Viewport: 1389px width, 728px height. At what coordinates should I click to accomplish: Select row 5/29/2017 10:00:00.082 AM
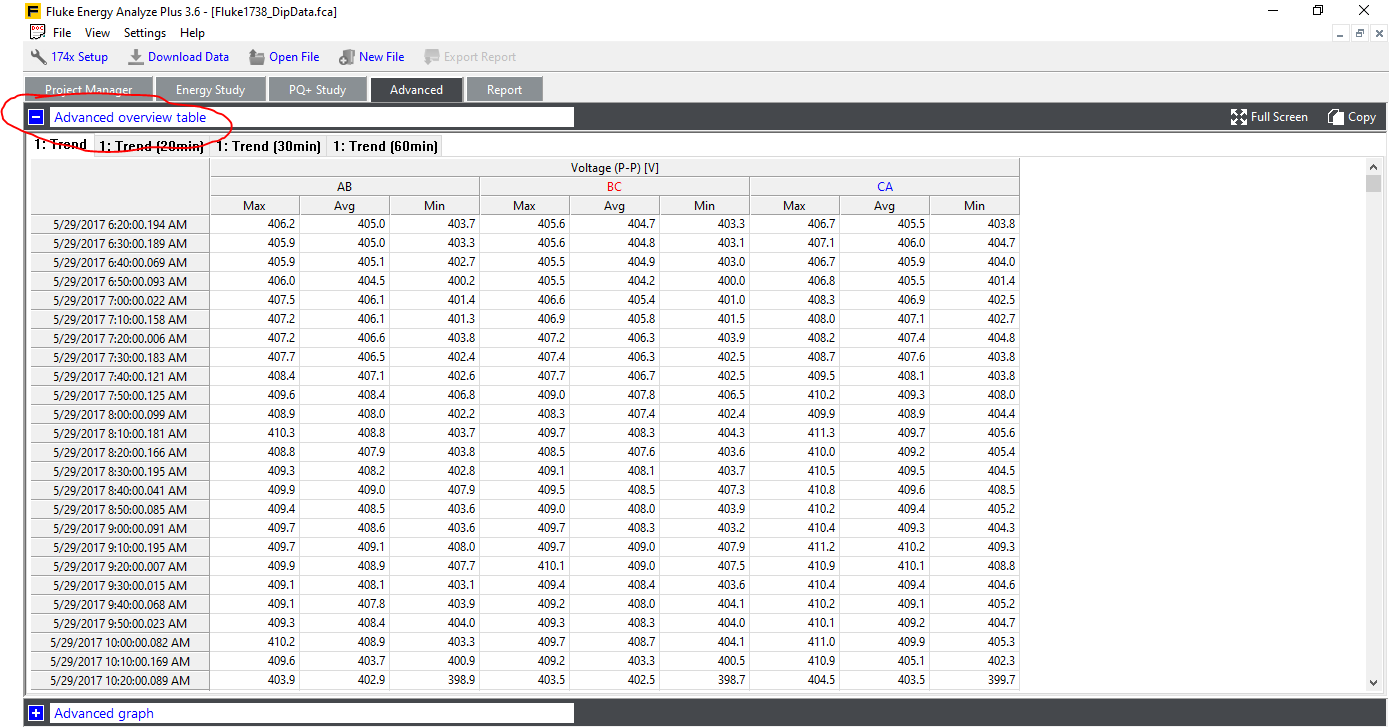[120, 643]
